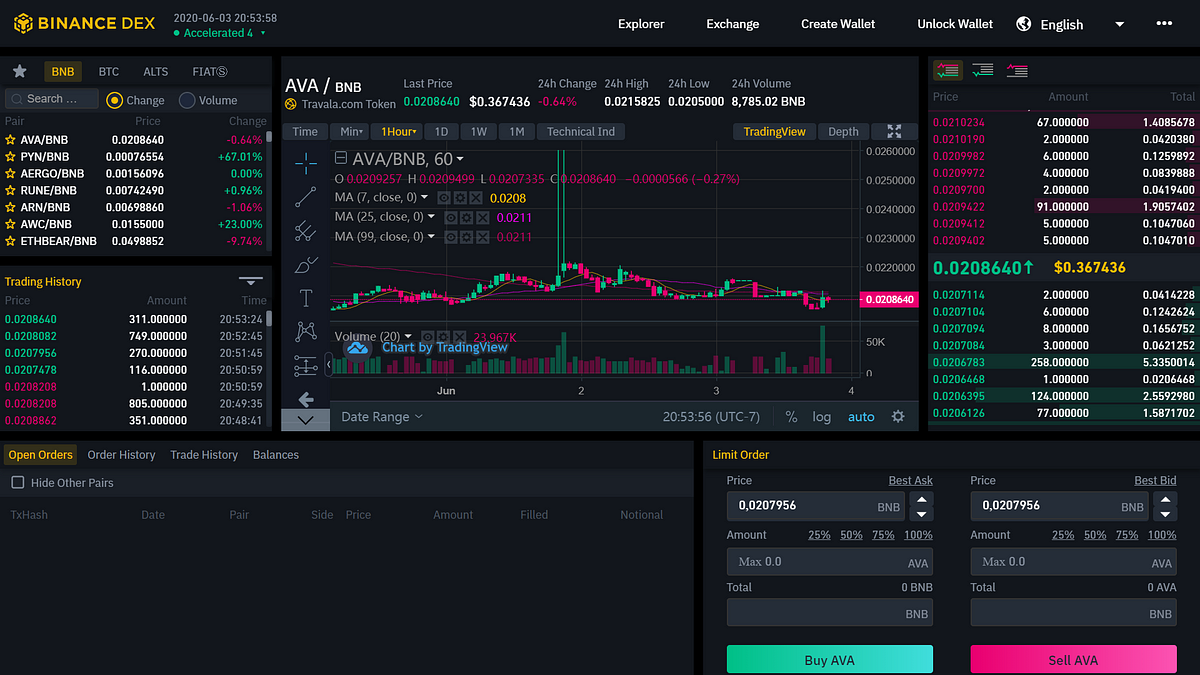Hide the MA 99 indicator line
This screenshot has height=675, width=1200.
click(451, 237)
